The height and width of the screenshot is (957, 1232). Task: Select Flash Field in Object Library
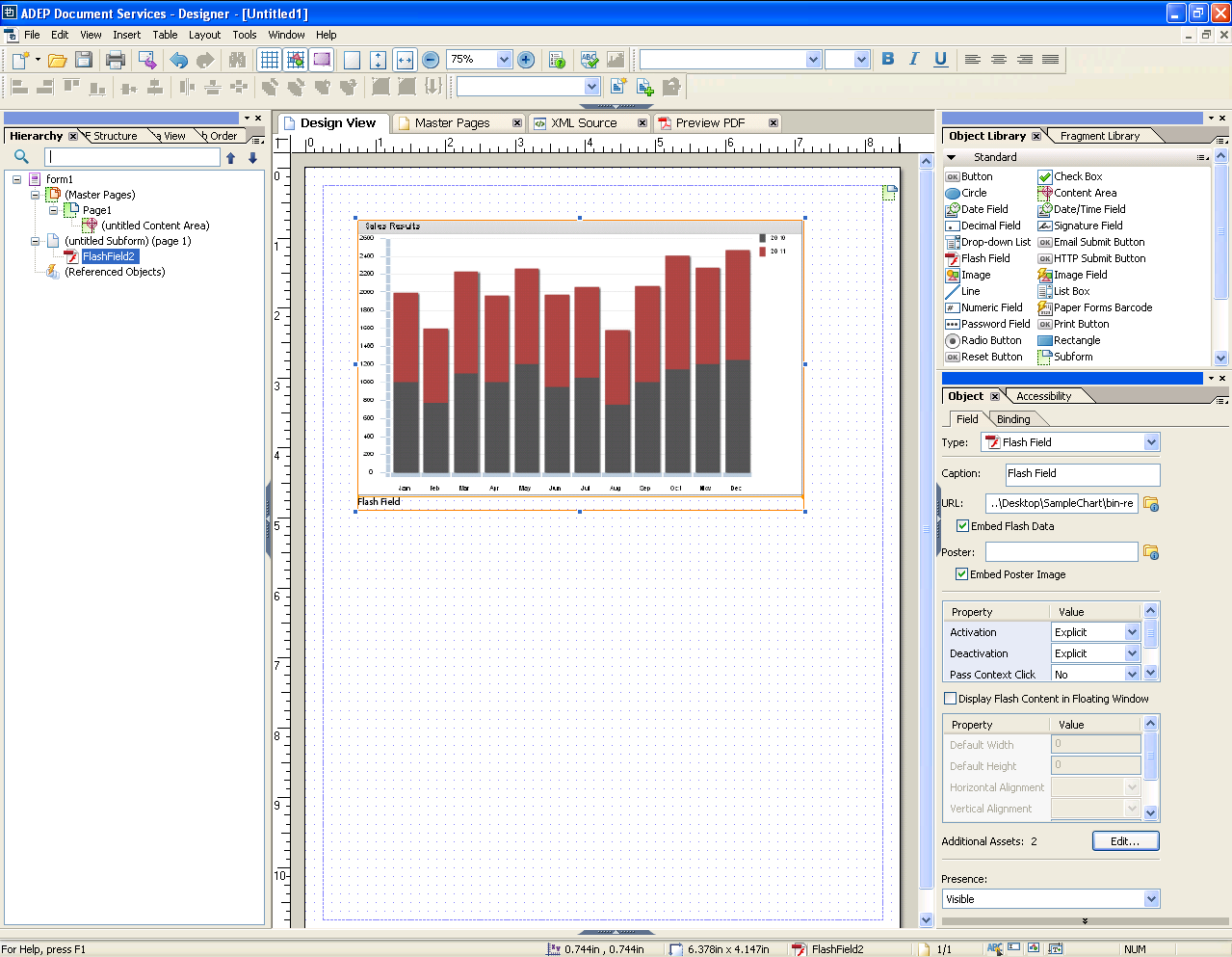pos(978,258)
